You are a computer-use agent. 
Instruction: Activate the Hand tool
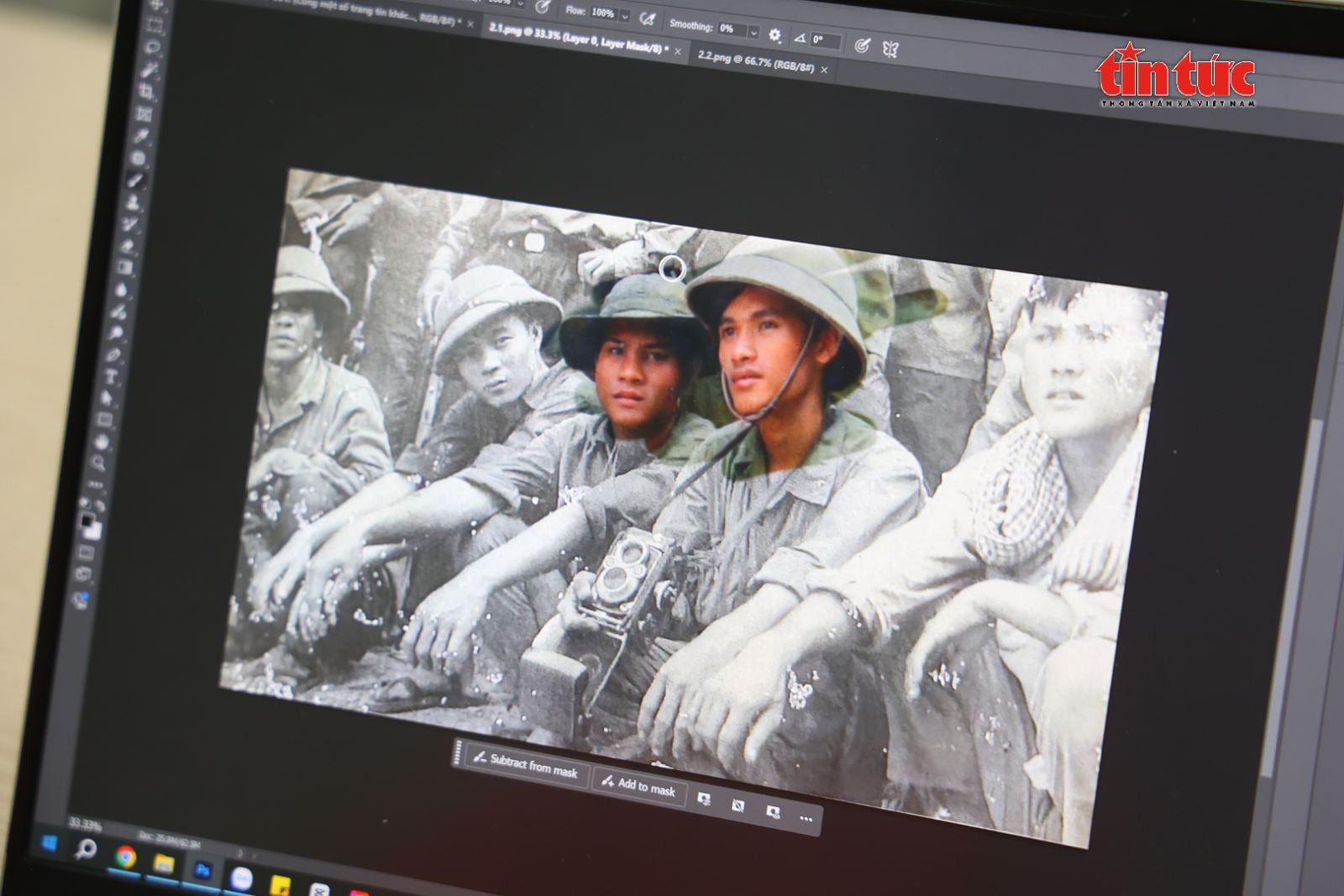pos(103,440)
